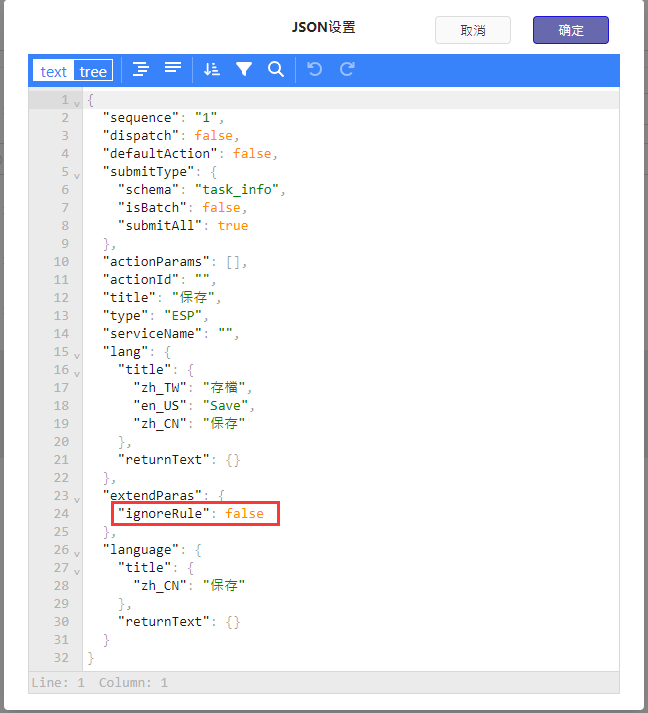Click the "actionParams" key
Image resolution: width=648 pixels, height=713 pixels.
click(156, 261)
